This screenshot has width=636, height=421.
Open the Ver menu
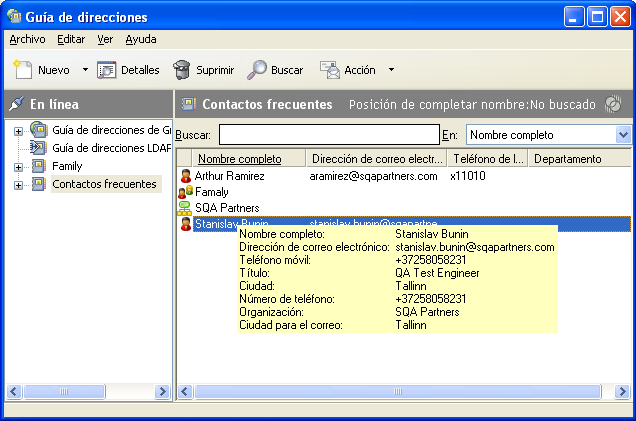[x=105, y=39]
